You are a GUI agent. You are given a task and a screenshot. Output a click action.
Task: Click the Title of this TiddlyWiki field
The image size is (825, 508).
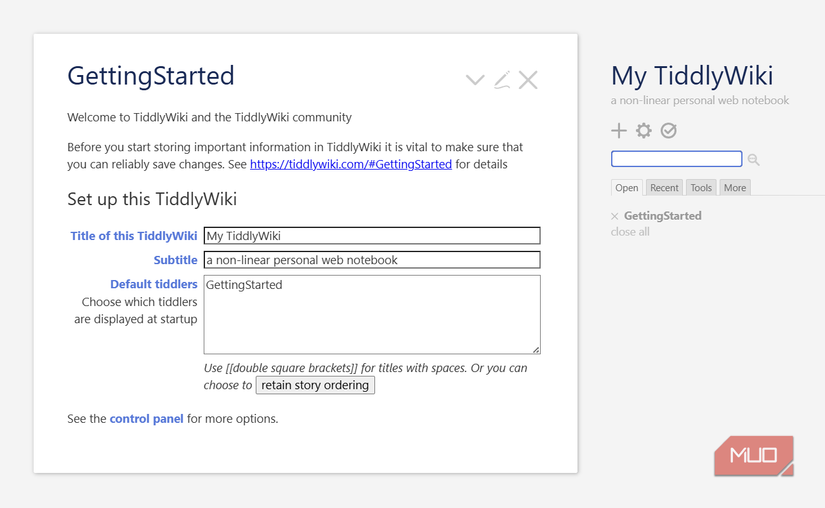[372, 236]
